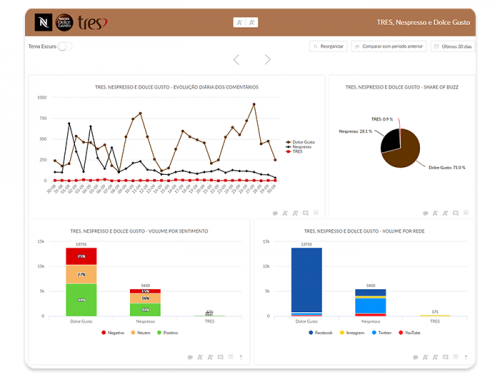
Task: Open the Últimos 30 dias date dropdown
Action: [x=453, y=46]
